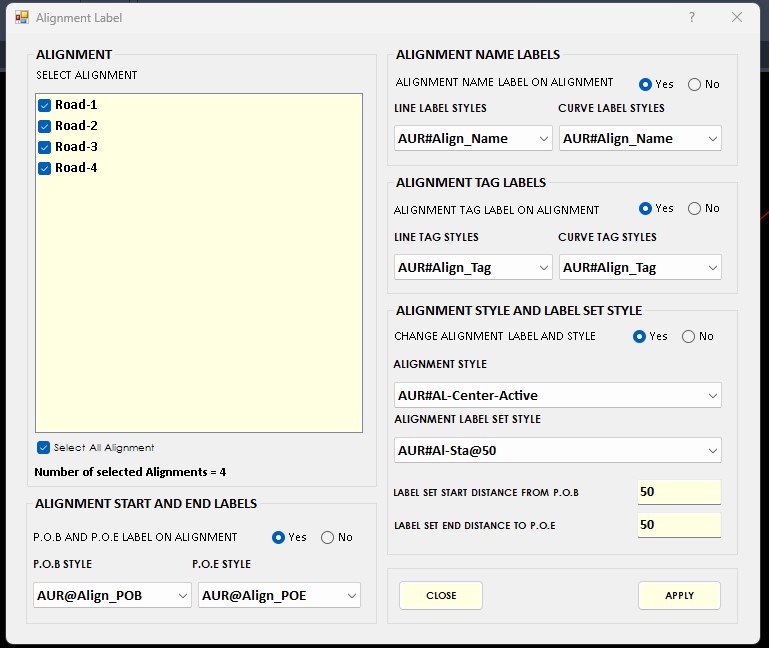Choose No for change alignment style
This screenshot has height=648, width=769.
point(689,336)
